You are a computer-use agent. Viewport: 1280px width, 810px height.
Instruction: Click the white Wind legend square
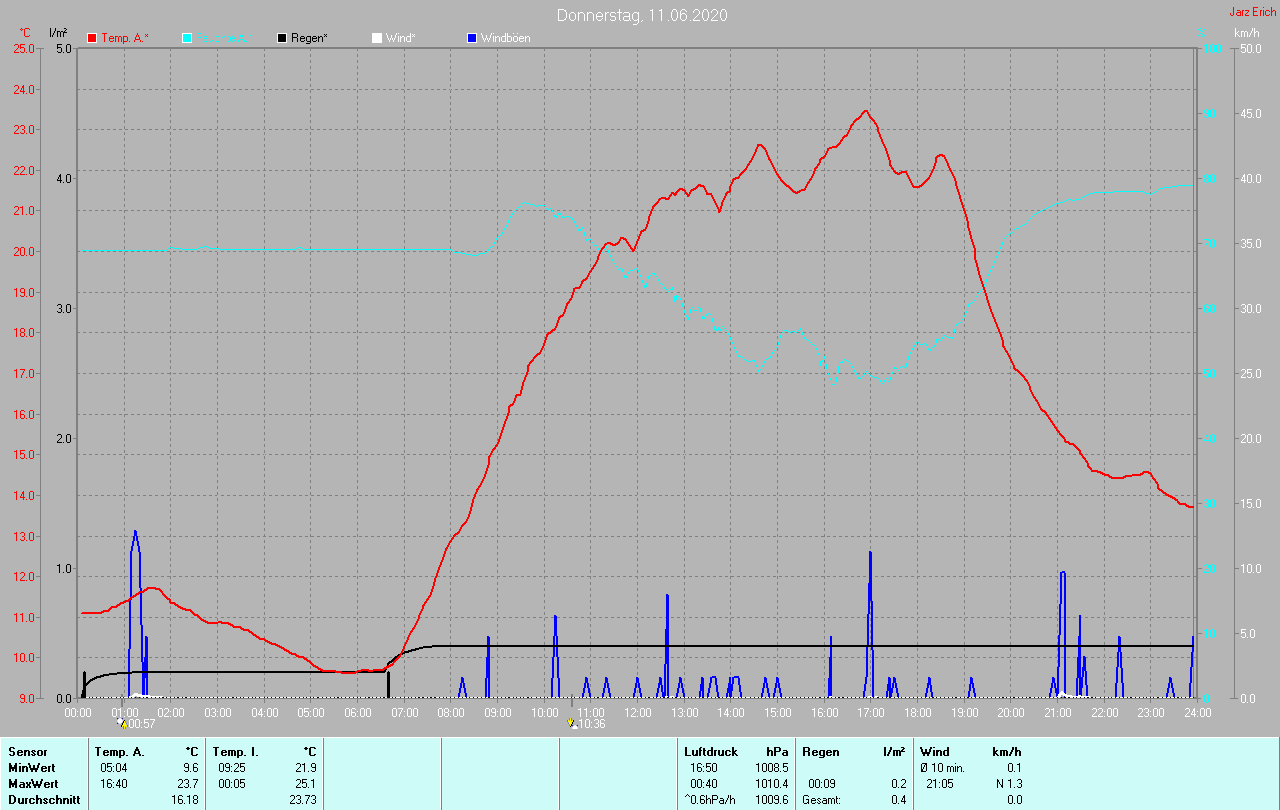[376, 38]
